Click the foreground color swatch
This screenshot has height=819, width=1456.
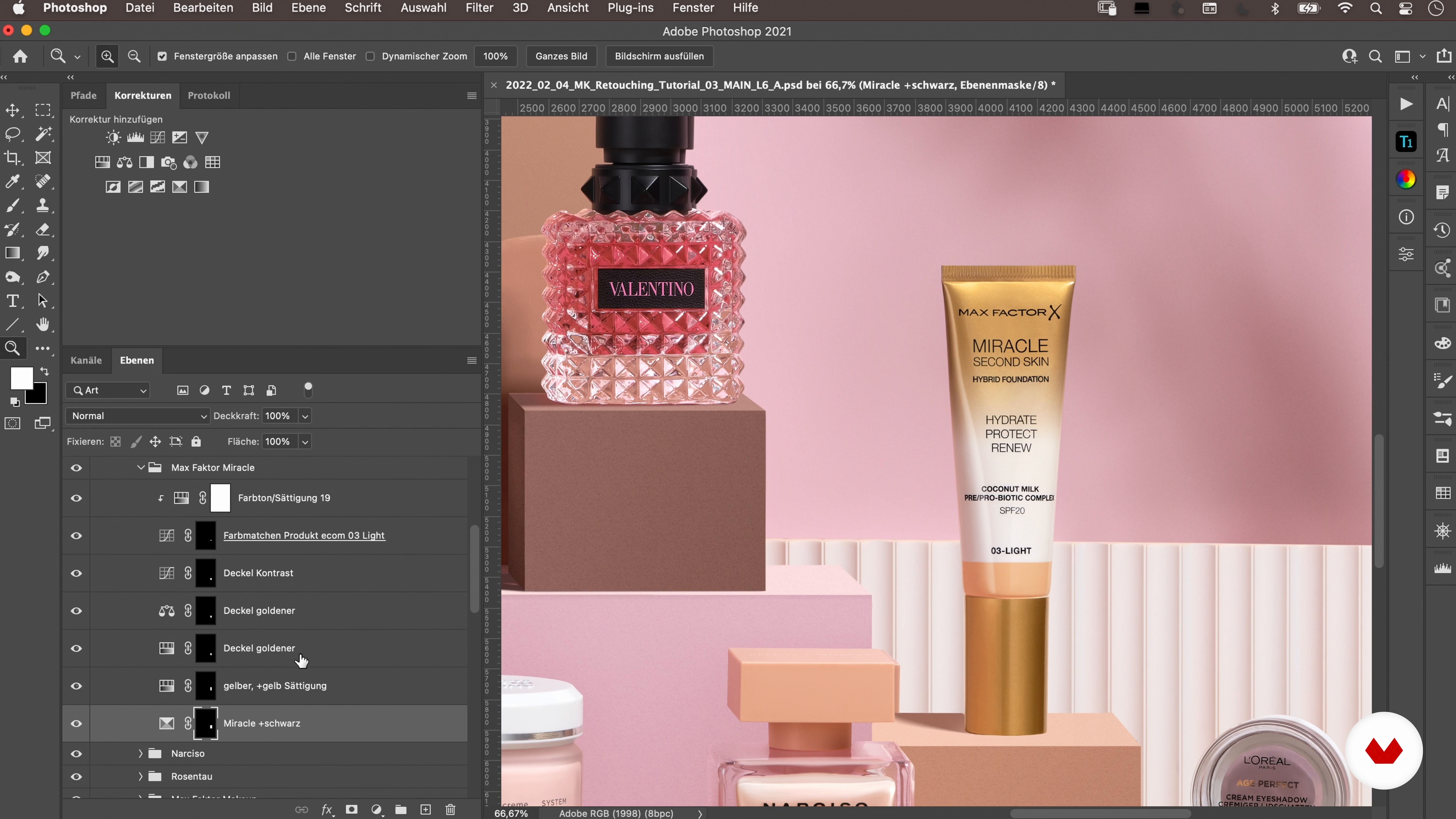click(21, 378)
